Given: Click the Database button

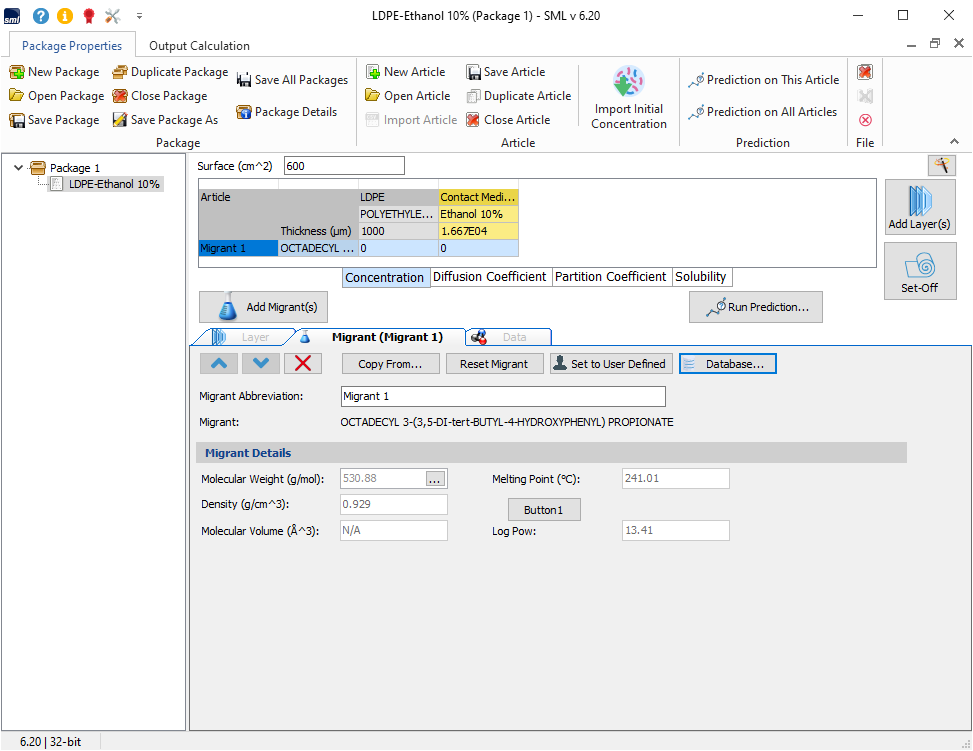Looking at the screenshot, I should pos(727,364).
